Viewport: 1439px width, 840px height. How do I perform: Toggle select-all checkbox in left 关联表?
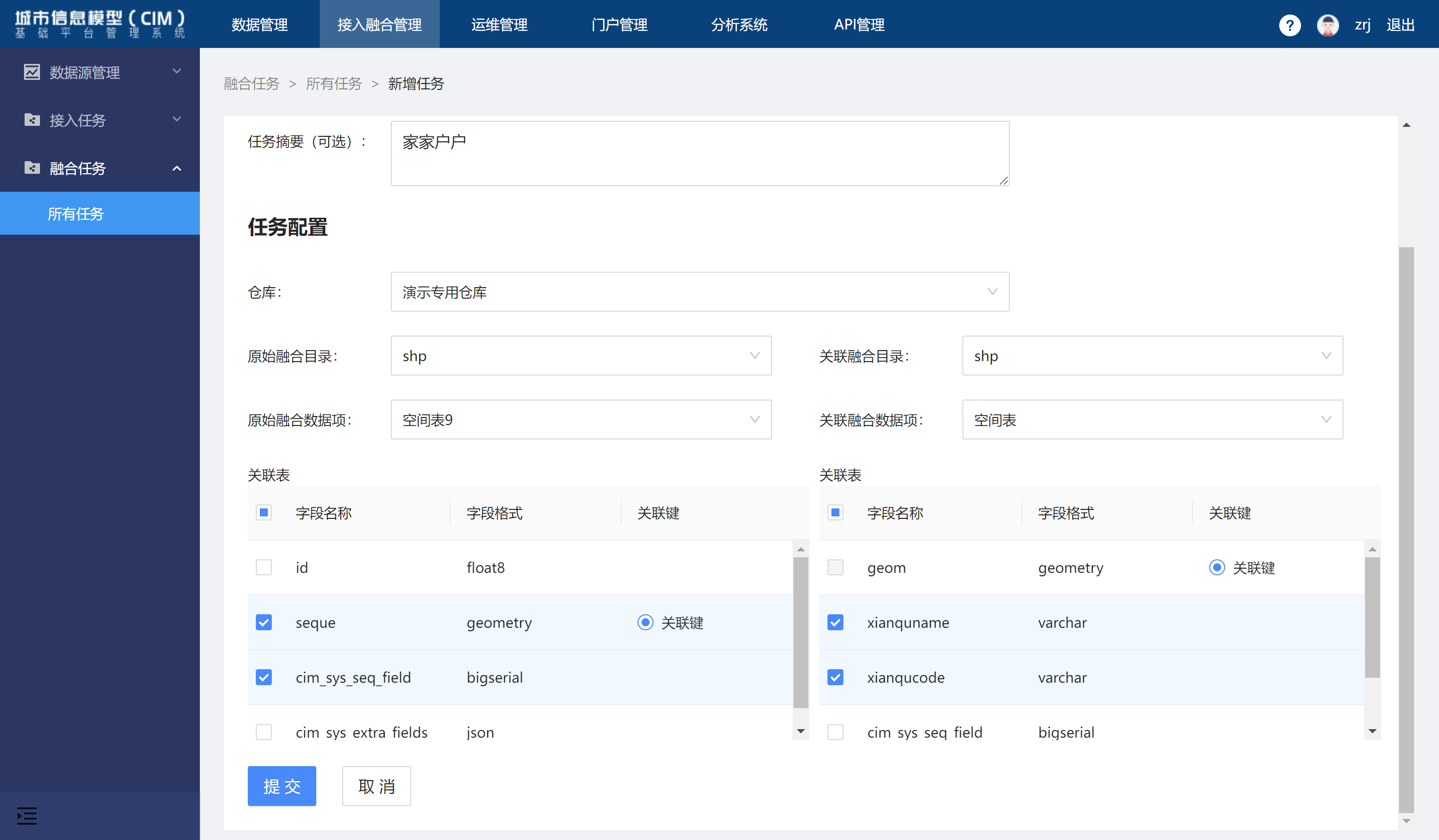[x=264, y=512]
